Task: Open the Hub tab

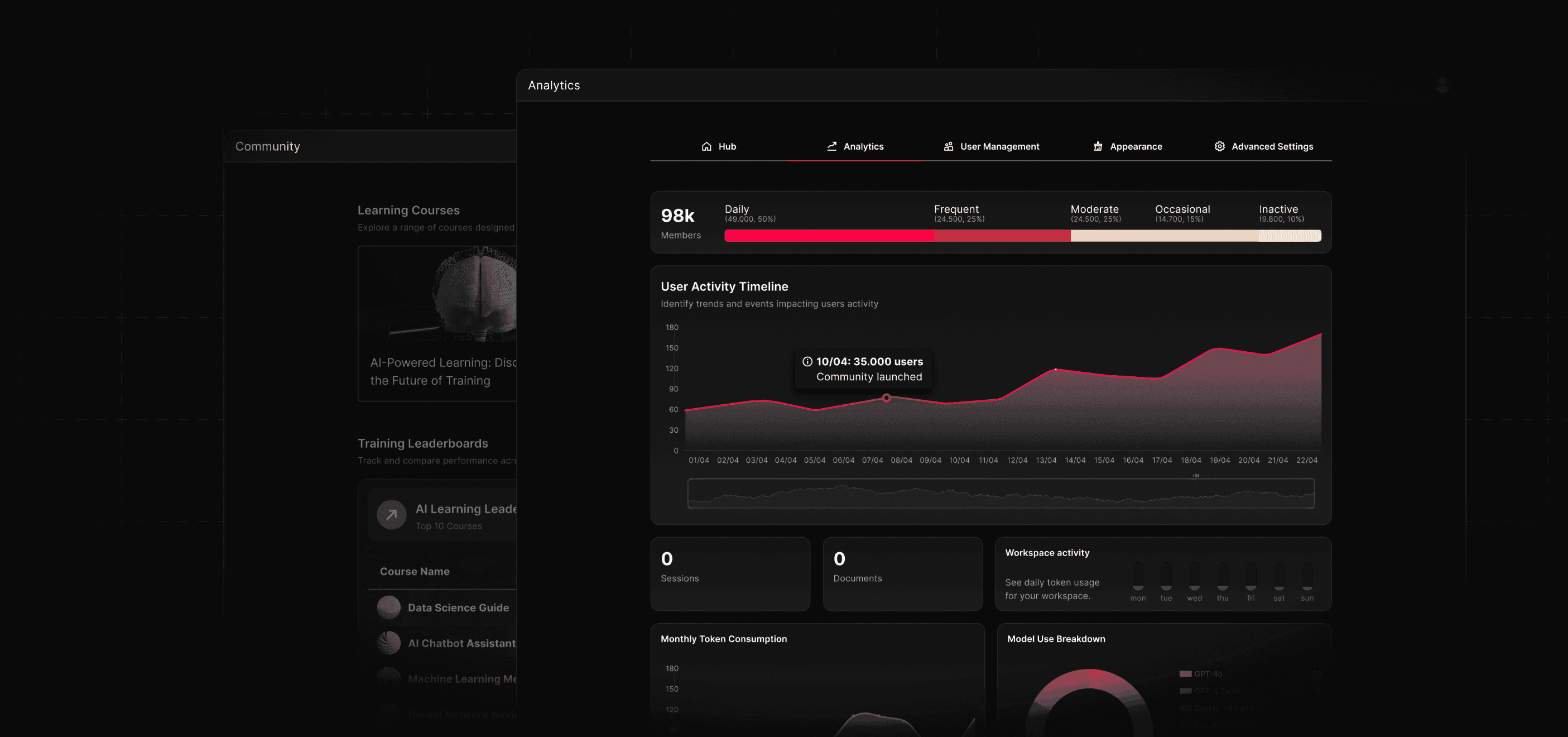Action: click(x=719, y=146)
